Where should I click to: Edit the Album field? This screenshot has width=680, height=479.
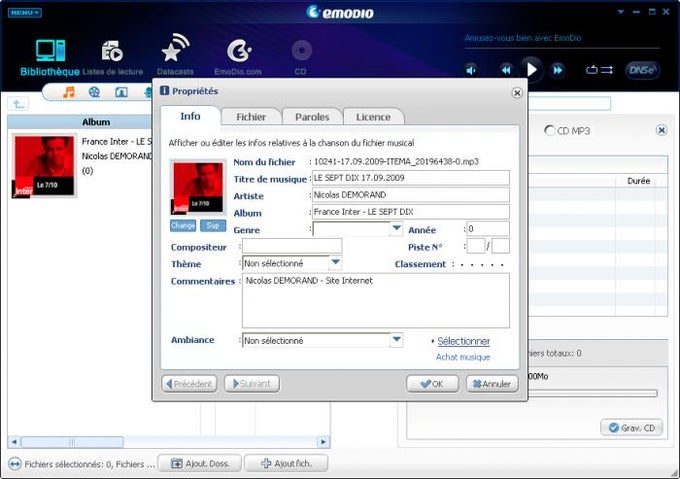(410, 212)
